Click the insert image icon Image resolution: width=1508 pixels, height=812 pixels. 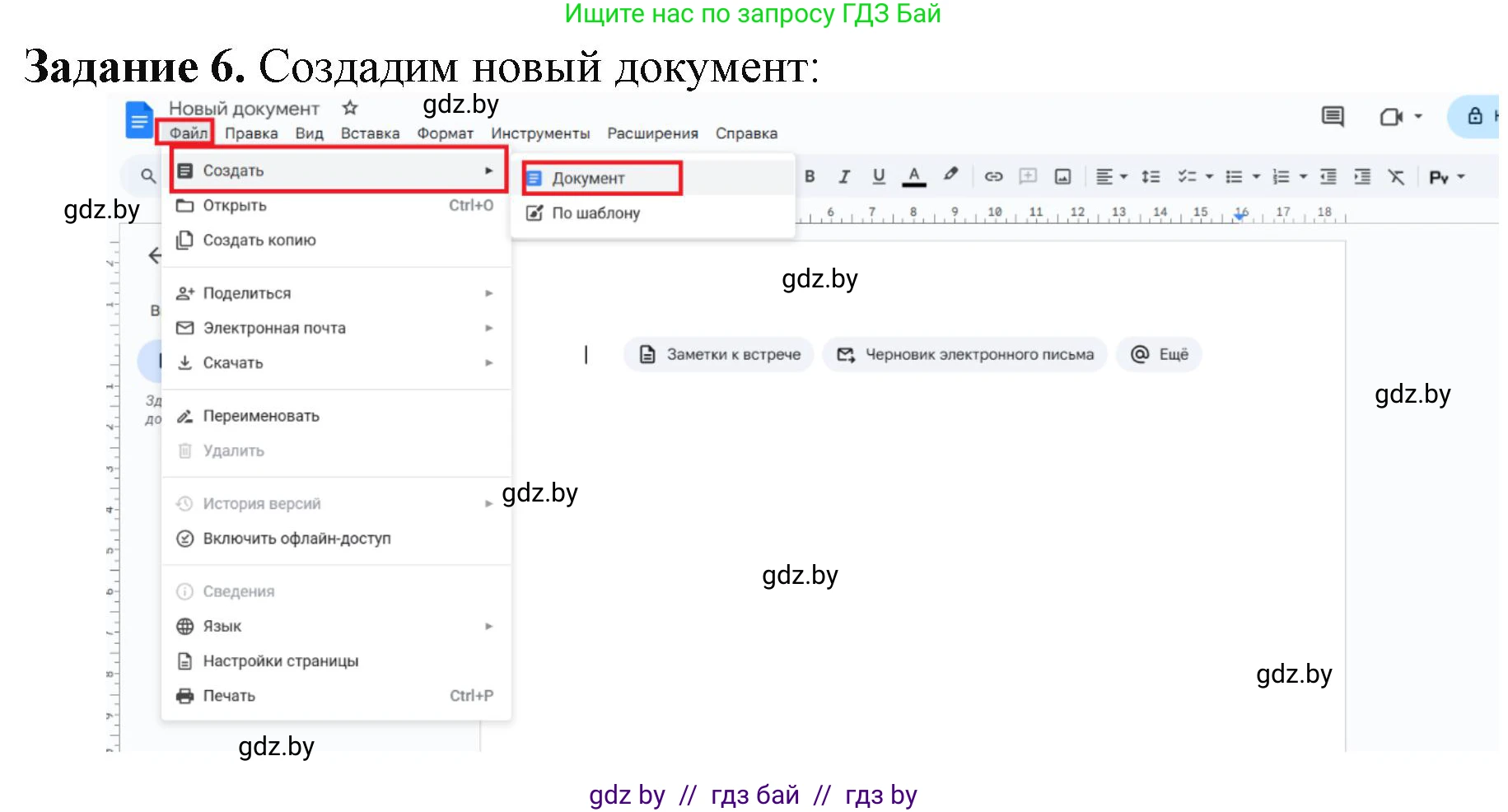click(1062, 176)
